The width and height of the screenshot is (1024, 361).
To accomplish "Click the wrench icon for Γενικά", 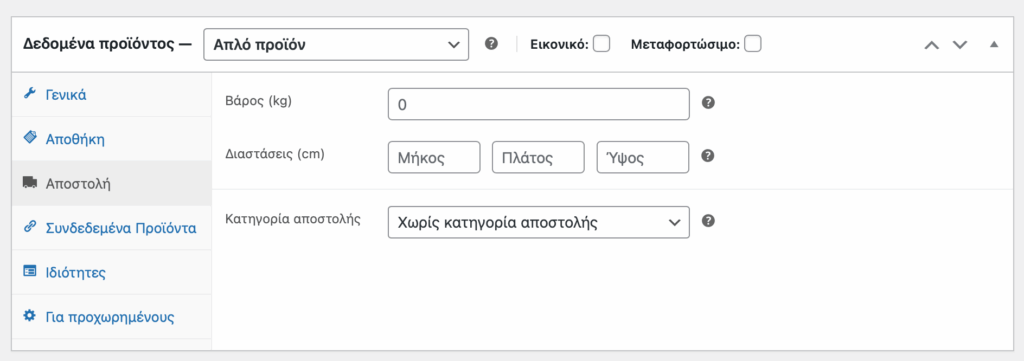I will tap(29, 94).
